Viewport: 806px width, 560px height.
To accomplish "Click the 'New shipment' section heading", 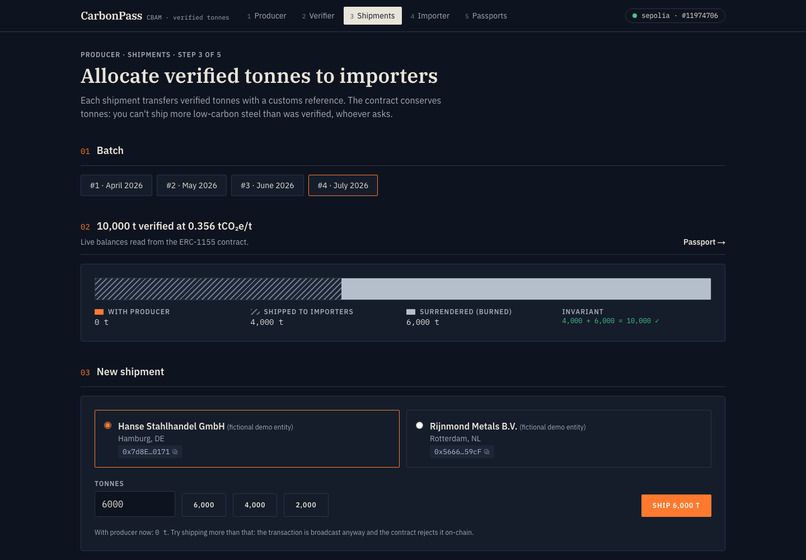I will click(131, 372).
